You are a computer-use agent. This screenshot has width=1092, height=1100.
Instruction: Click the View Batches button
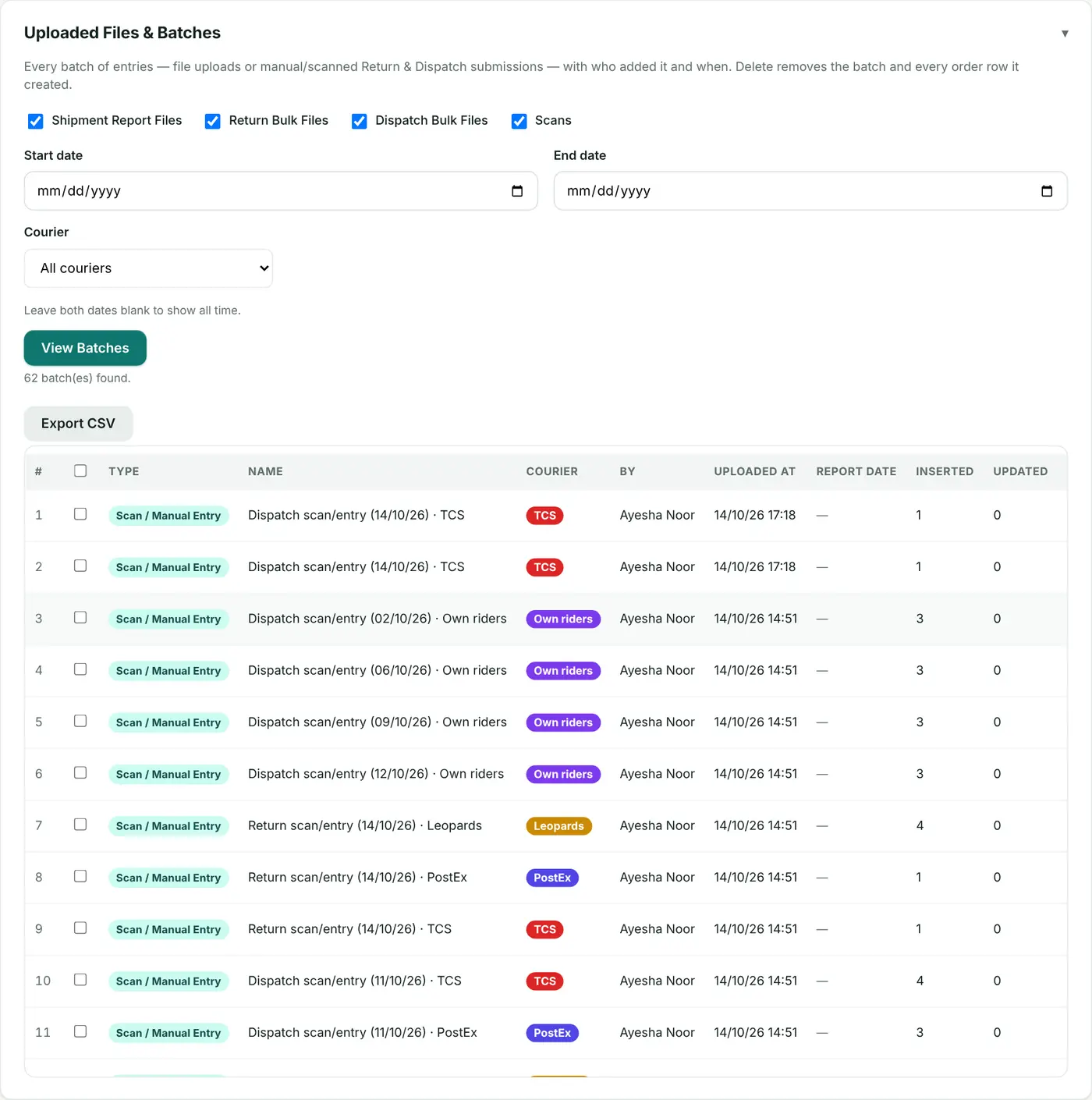pos(85,348)
